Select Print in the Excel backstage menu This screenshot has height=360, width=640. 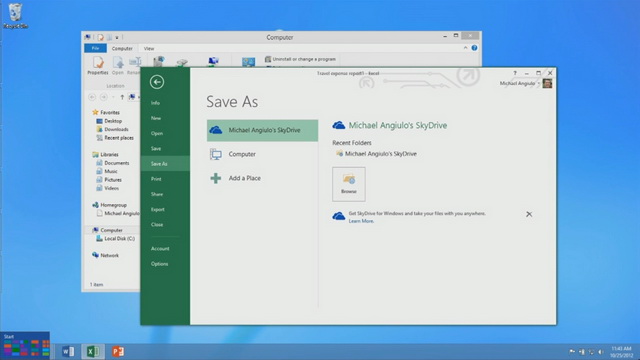pos(156,179)
